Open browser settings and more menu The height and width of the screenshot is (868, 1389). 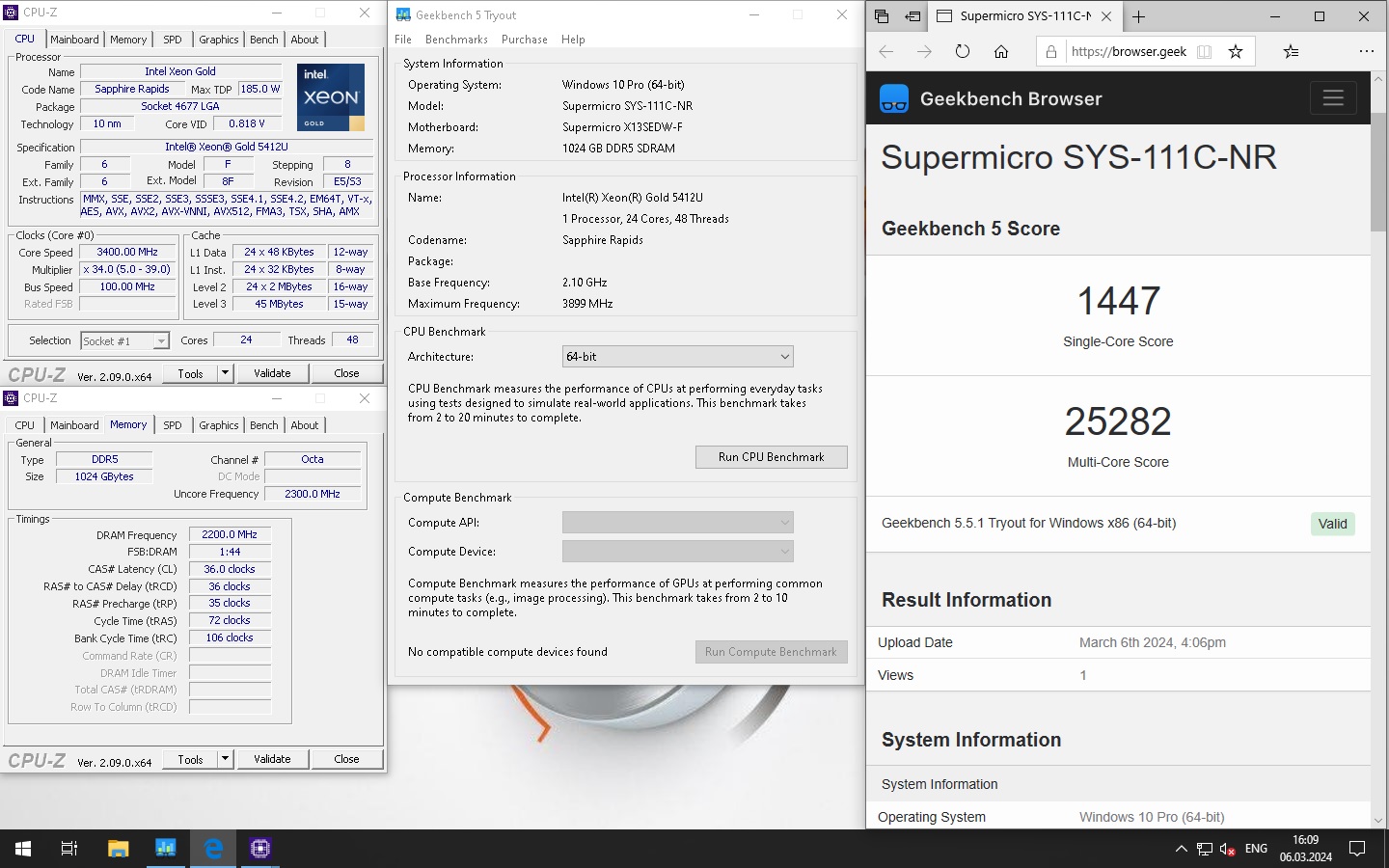coord(1366,51)
